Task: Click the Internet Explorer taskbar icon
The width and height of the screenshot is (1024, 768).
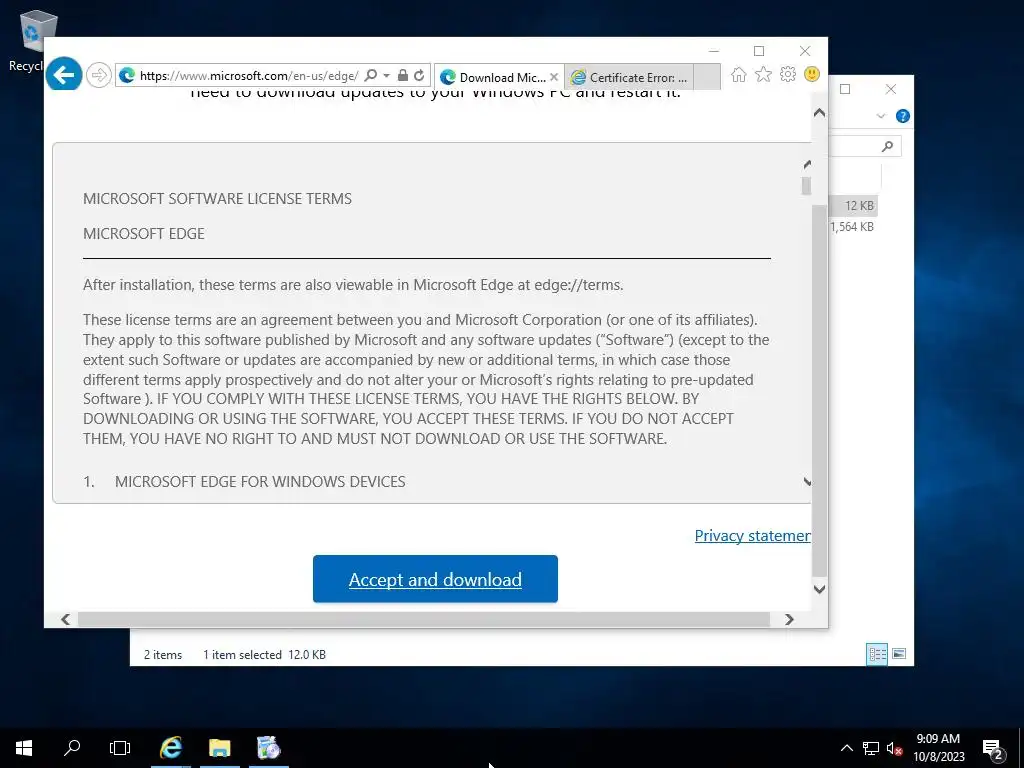Action: click(170, 748)
